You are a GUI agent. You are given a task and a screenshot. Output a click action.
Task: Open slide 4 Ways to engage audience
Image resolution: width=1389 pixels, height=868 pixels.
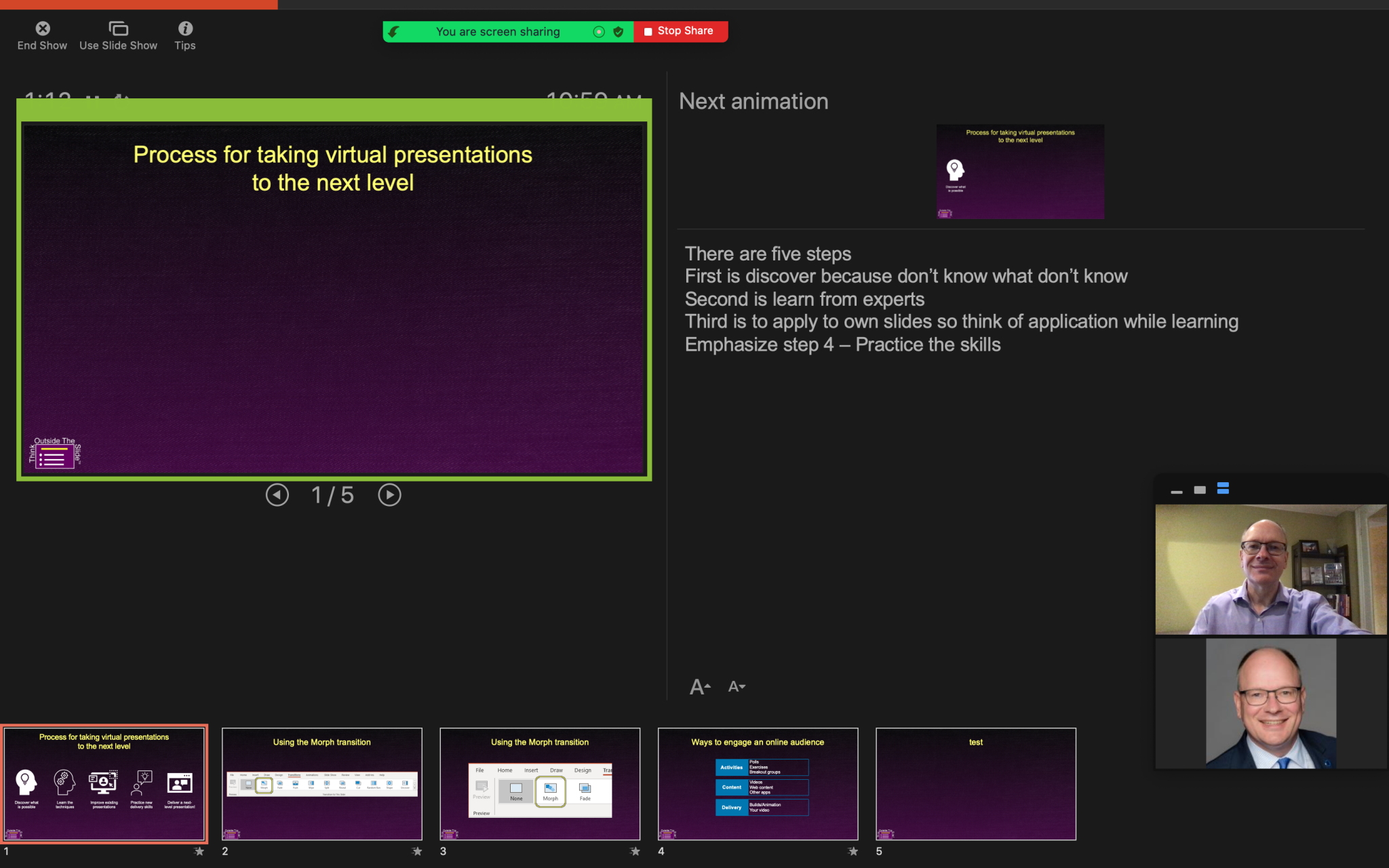point(758,784)
